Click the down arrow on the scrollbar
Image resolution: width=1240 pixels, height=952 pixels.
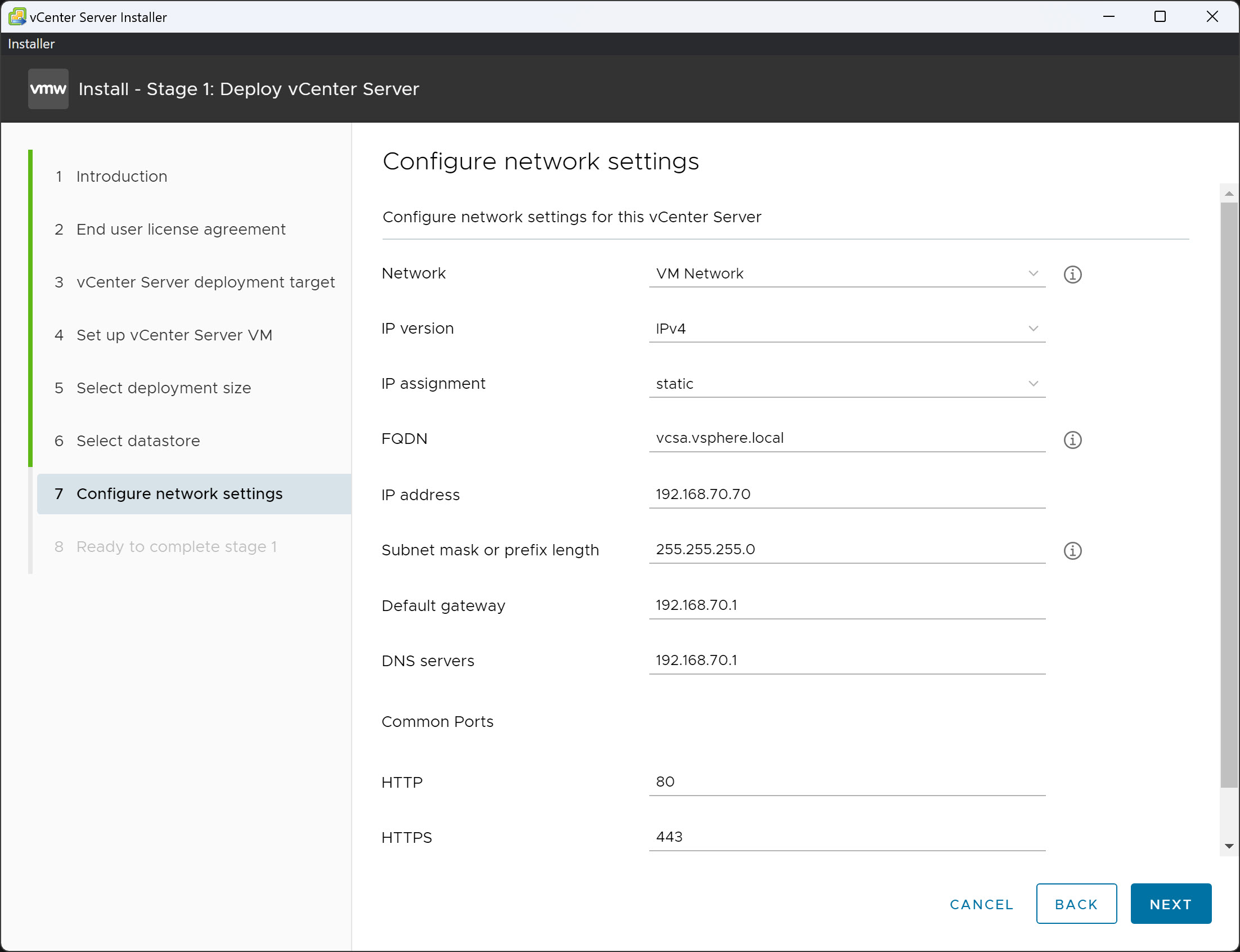[x=1229, y=846]
